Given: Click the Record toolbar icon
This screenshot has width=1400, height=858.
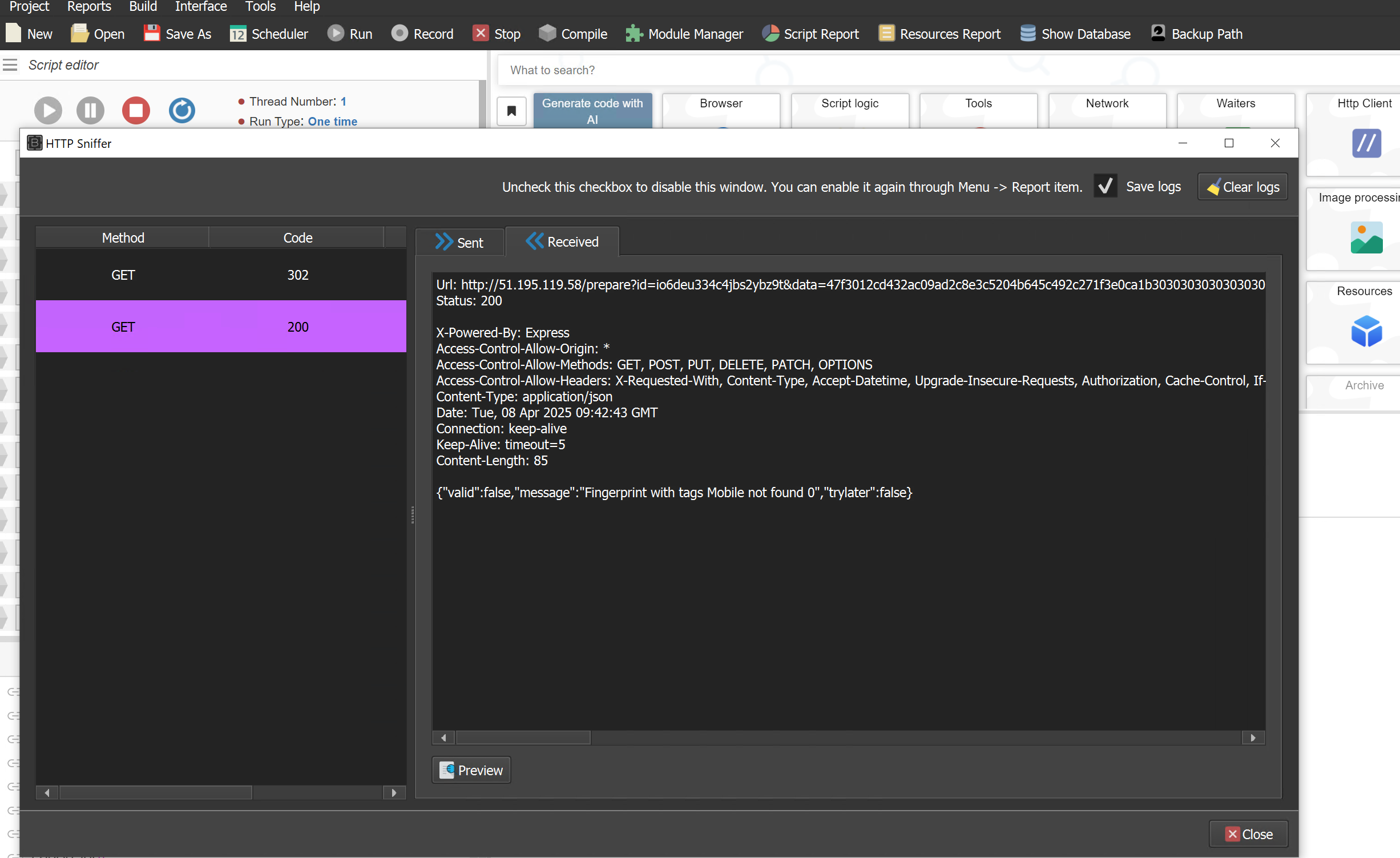Looking at the screenshot, I should (x=400, y=34).
